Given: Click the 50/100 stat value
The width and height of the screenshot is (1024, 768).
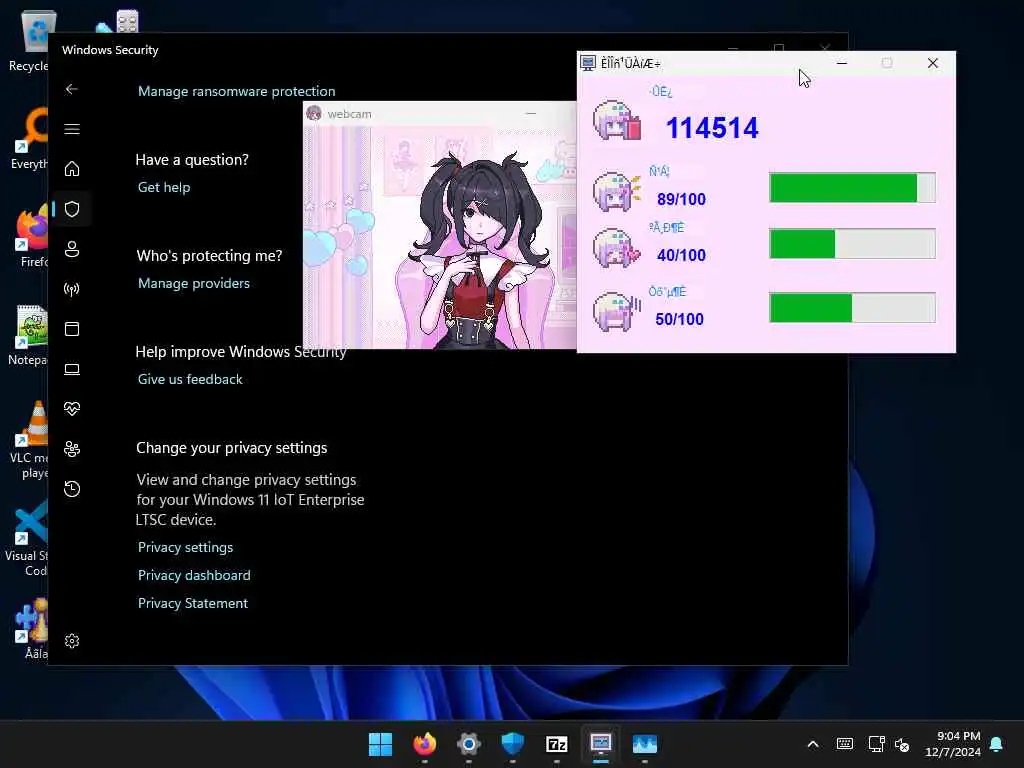Looking at the screenshot, I should pyautogui.click(x=679, y=319).
